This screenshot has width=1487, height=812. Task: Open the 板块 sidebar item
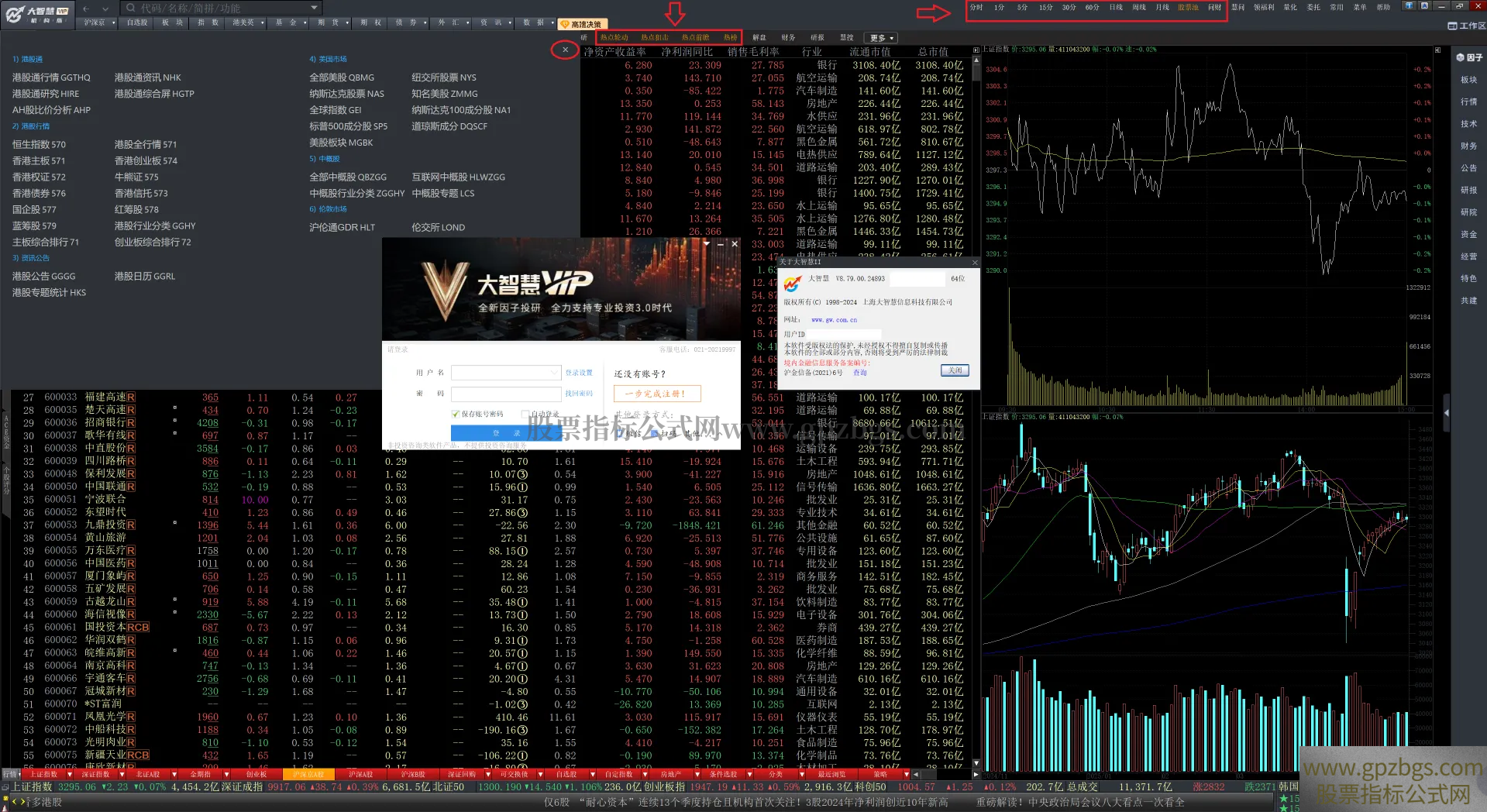(1469, 80)
